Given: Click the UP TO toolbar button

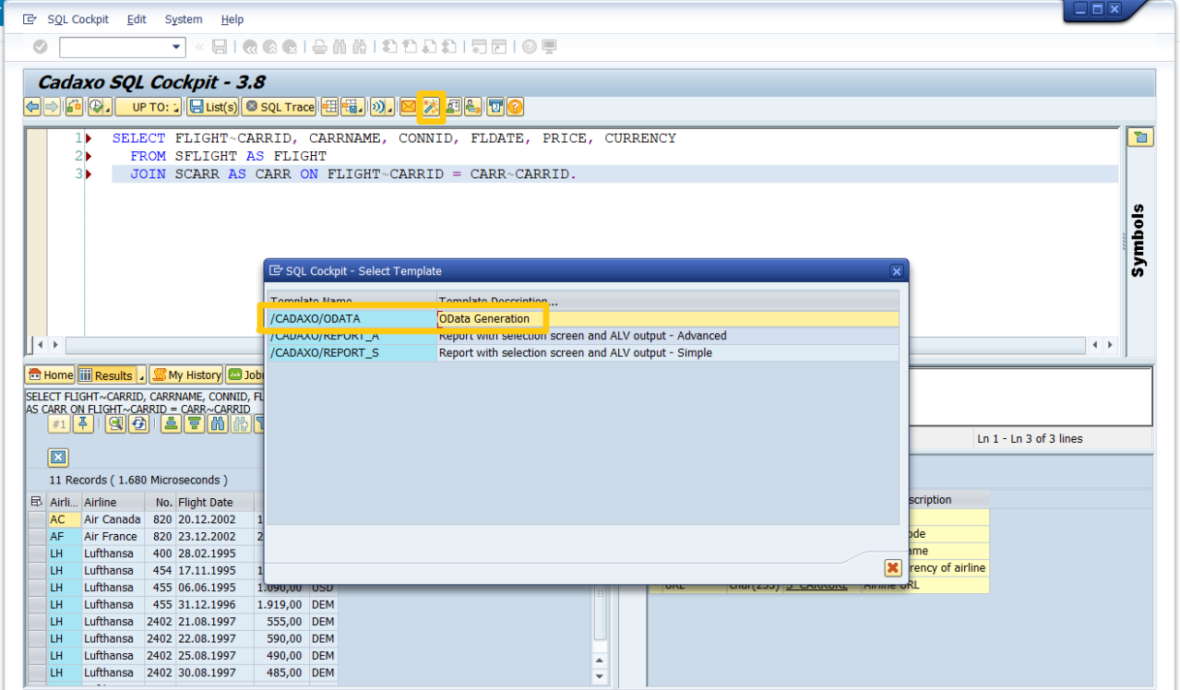Looking at the screenshot, I should click(x=148, y=106).
